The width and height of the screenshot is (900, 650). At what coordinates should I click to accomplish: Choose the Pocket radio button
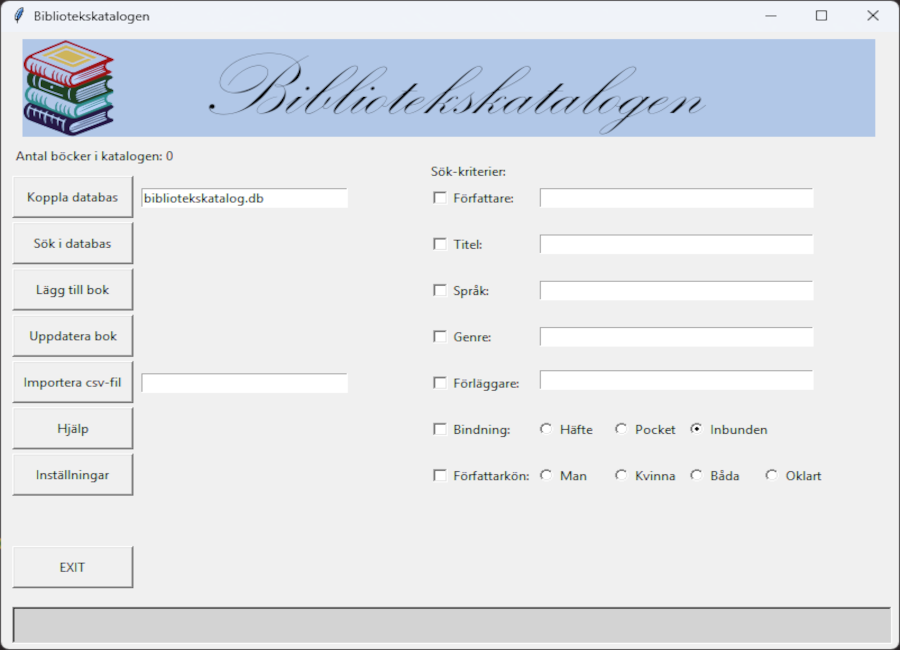pos(621,429)
